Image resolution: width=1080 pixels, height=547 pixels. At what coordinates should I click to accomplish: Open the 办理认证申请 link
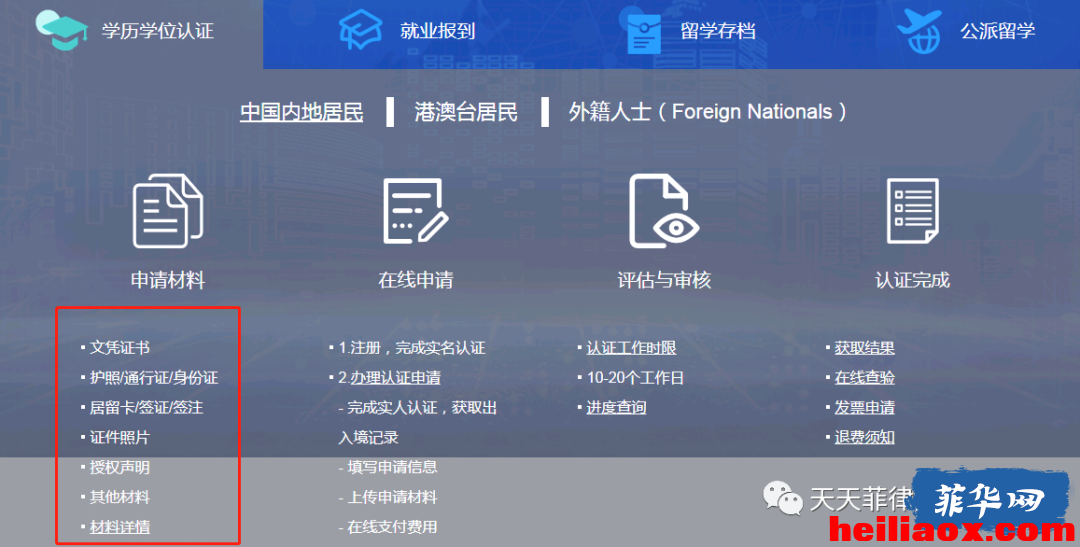pos(395,378)
